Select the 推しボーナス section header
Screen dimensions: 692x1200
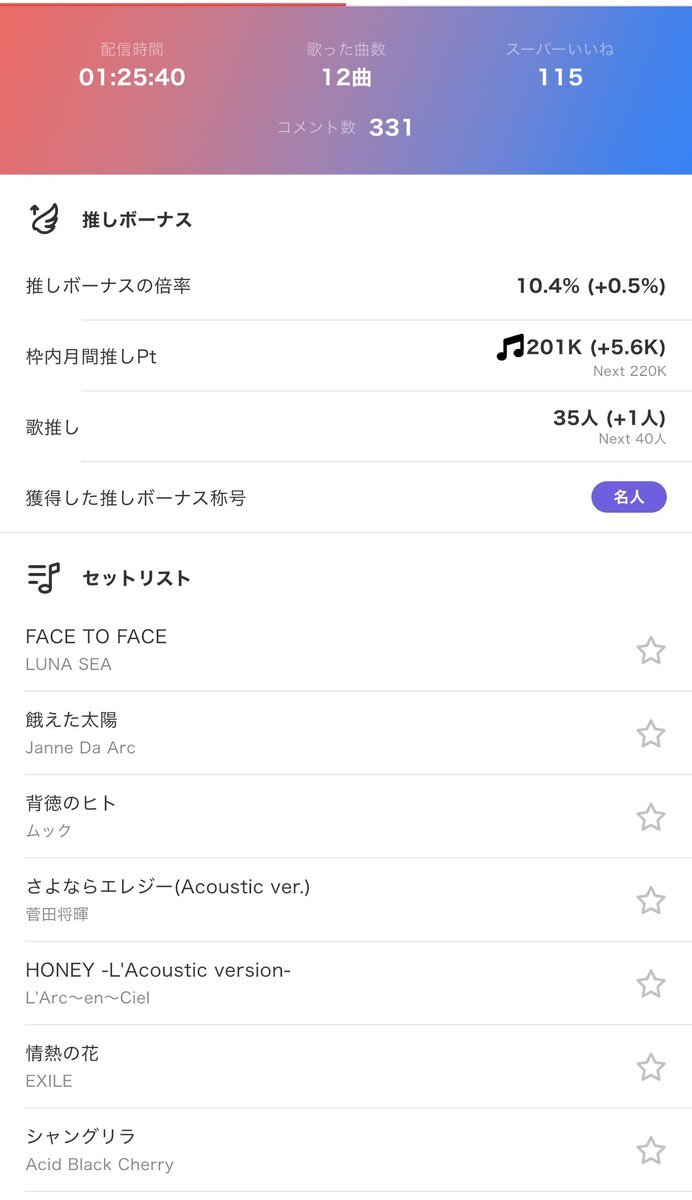coord(137,220)
